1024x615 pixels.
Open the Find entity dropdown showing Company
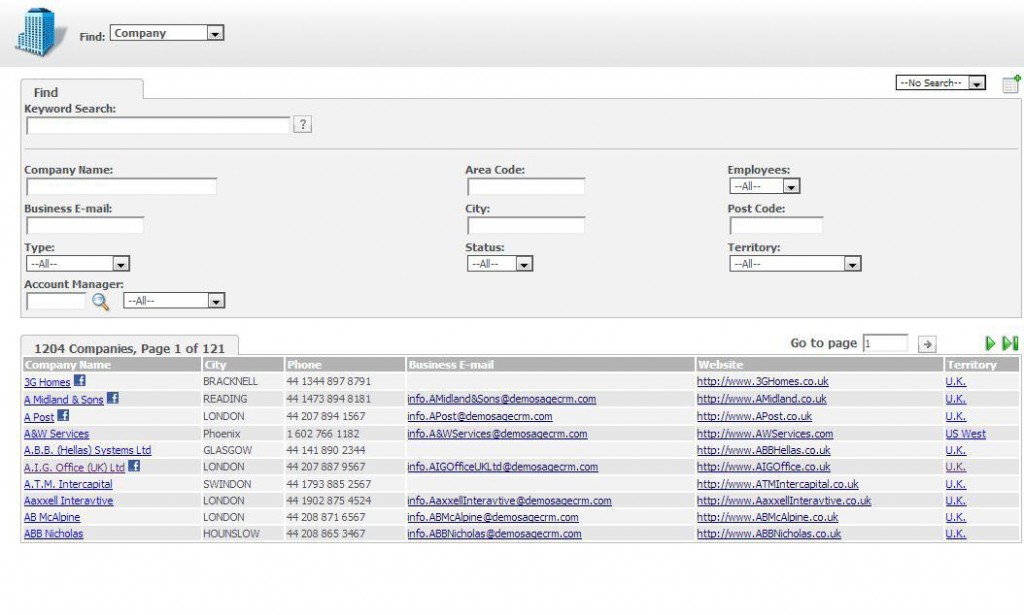[x=167, y=33]
